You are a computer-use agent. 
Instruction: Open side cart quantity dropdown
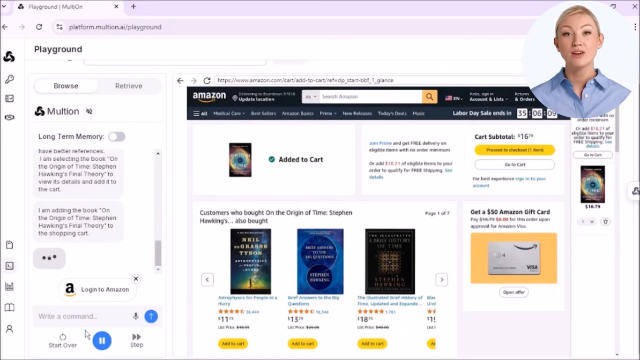click(587, 222)
